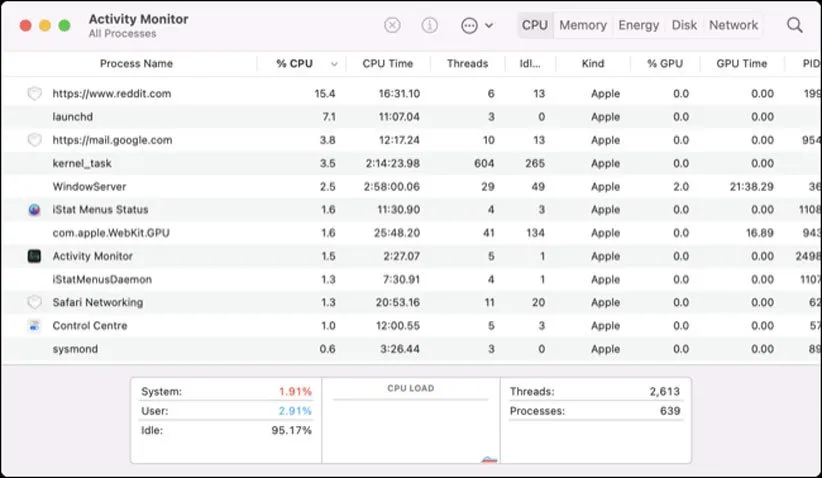The width and height of the screenshot is (822, 478).
Task: Sort by the CPU Time column header
Action: (387, 64)
